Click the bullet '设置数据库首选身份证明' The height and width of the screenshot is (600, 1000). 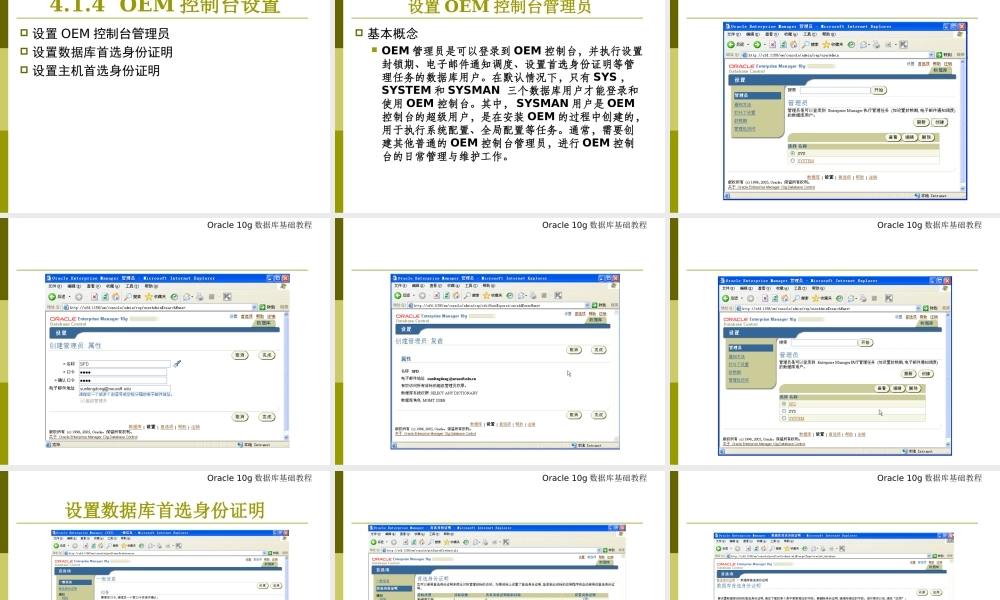click(x=103, y=52)
